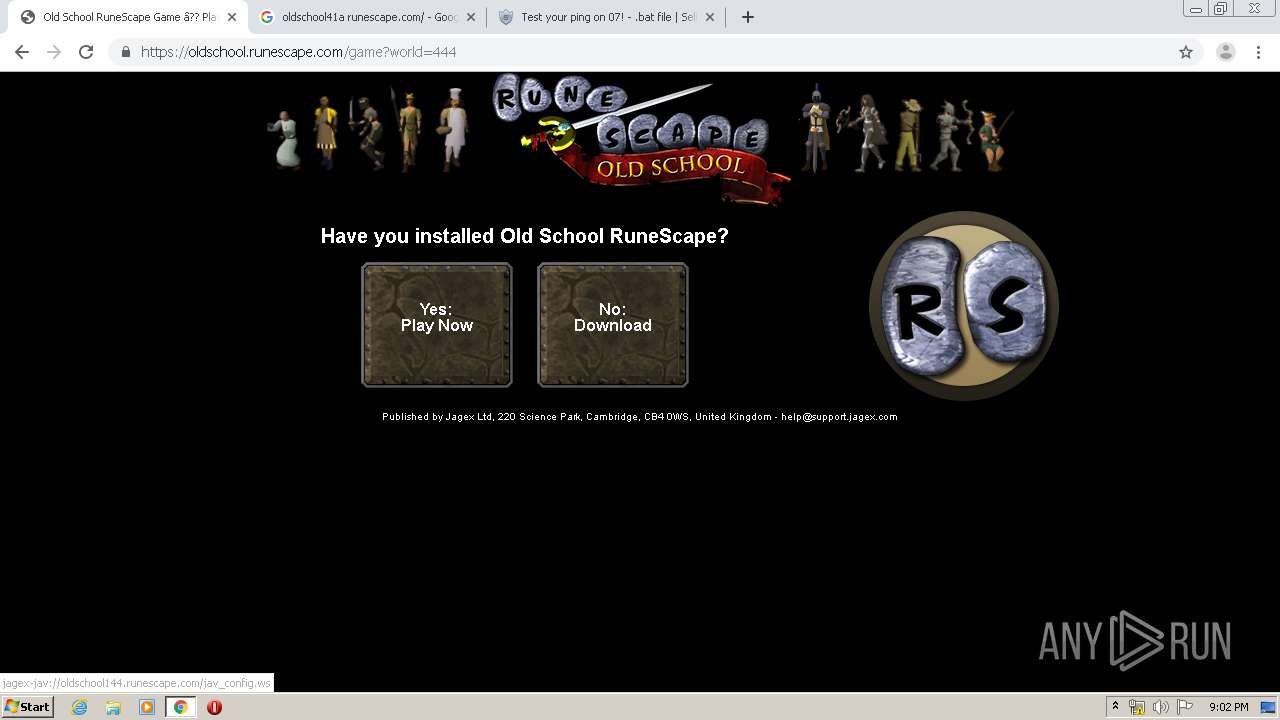Screen dimensions: 1280x720
Task: Launch Internet Explorer from taskbar
Action: [80, 707]
